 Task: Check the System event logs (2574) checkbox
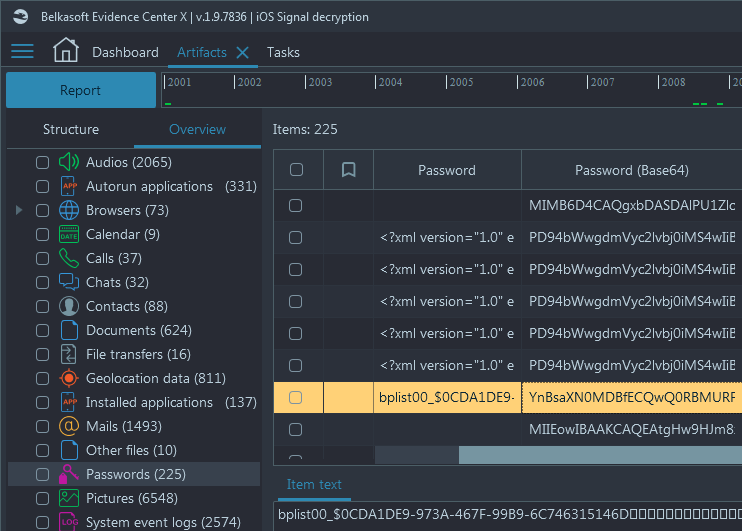click(43, 522)
